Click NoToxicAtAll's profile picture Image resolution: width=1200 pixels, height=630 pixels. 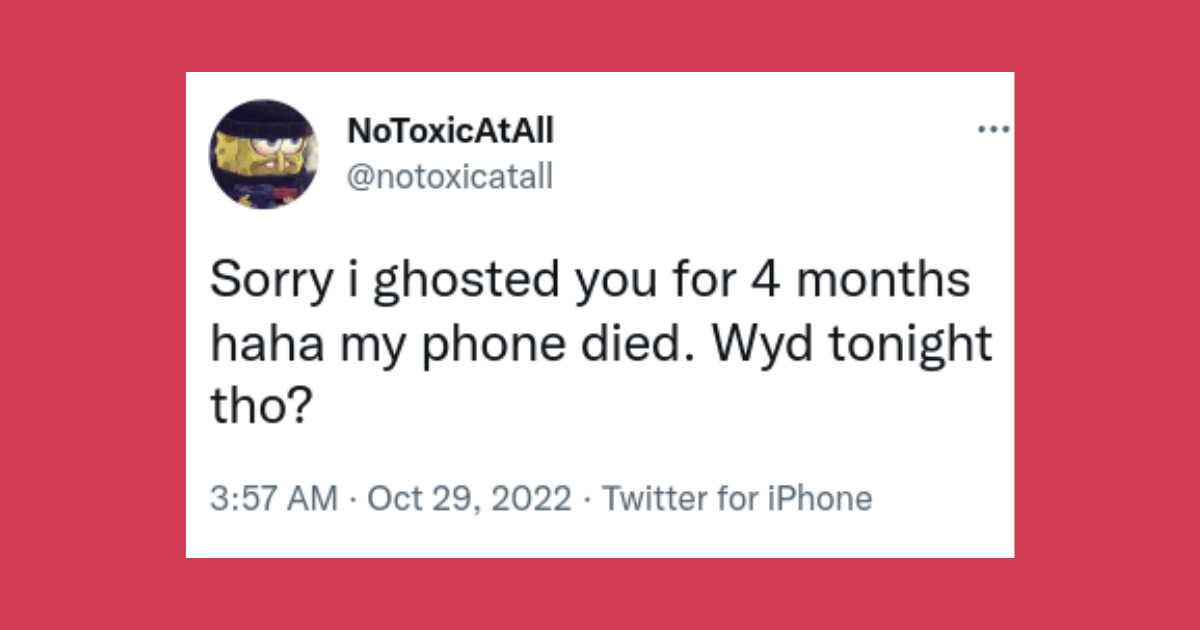point(265,155)
